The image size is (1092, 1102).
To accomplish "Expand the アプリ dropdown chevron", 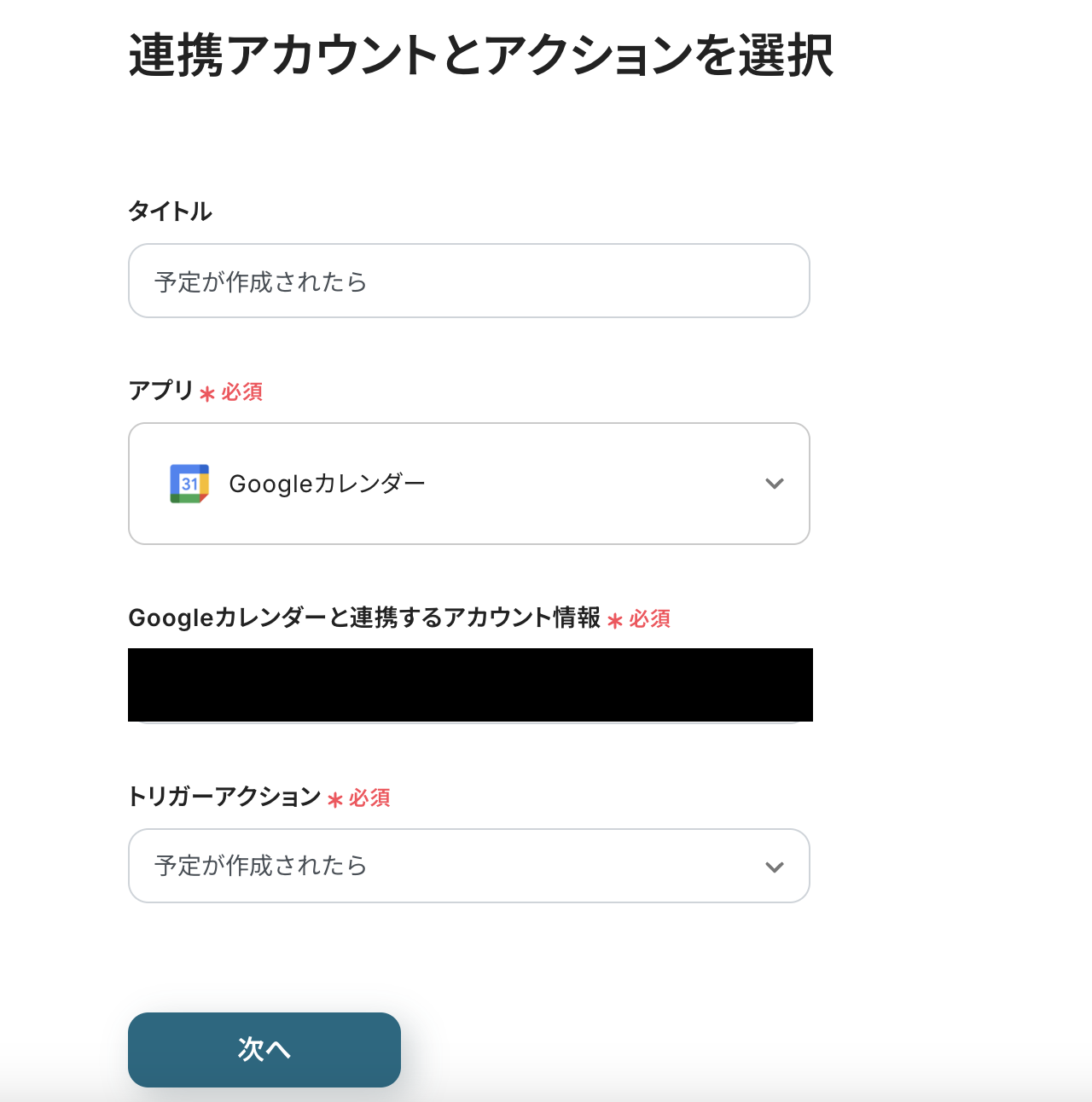I will [774, 484].
